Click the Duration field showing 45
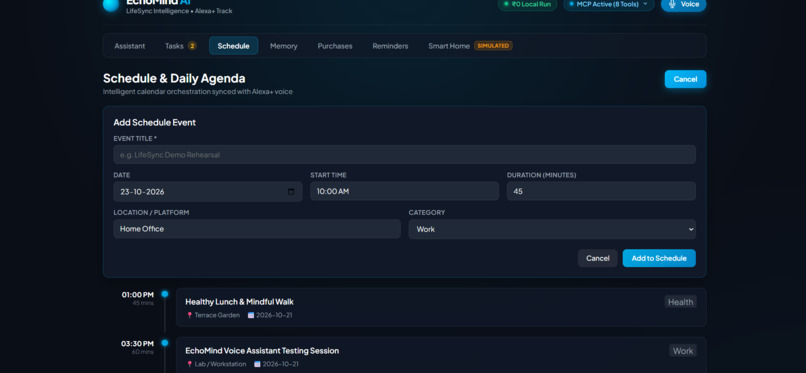The width and height of the screenshot is (806, 373). (x=601, y=191)
